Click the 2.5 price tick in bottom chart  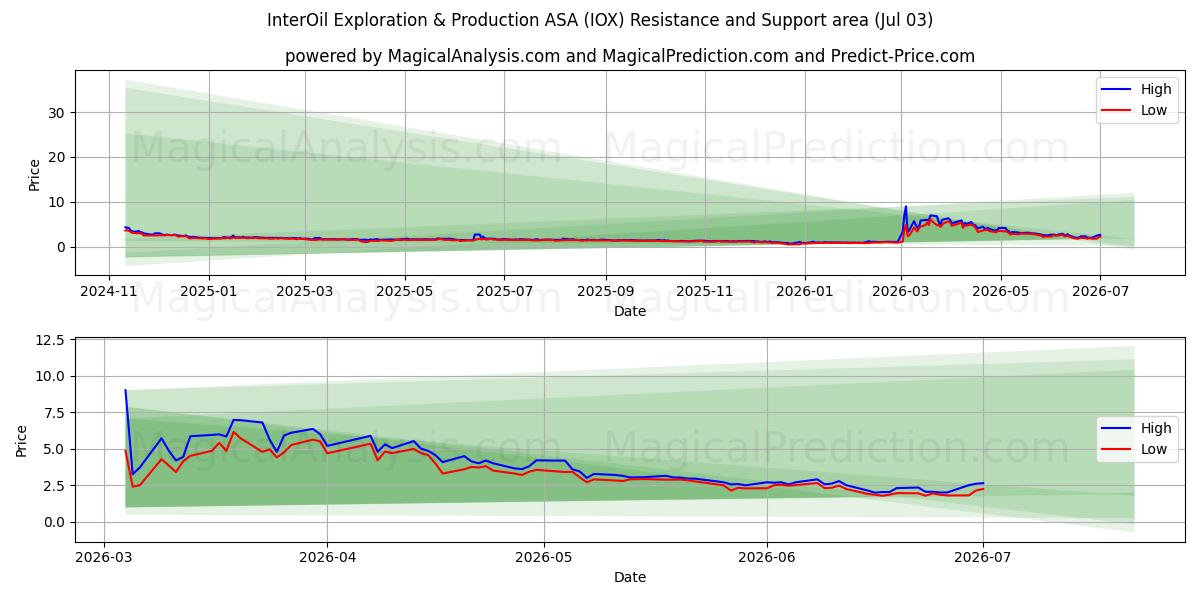(x=55, y=486)
